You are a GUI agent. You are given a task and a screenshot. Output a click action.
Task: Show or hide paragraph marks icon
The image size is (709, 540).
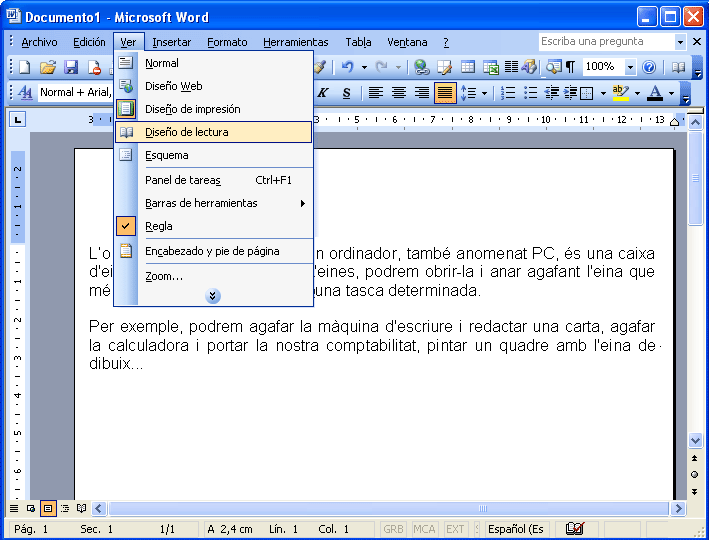click(x=570, y=67)
